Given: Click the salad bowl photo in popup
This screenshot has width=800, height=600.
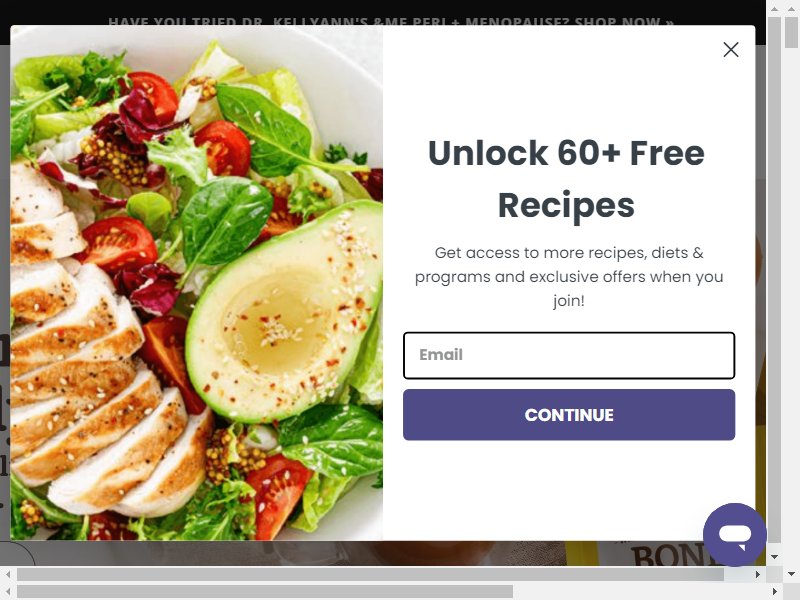Looking at the screenshot, I should tap(196, 283).
